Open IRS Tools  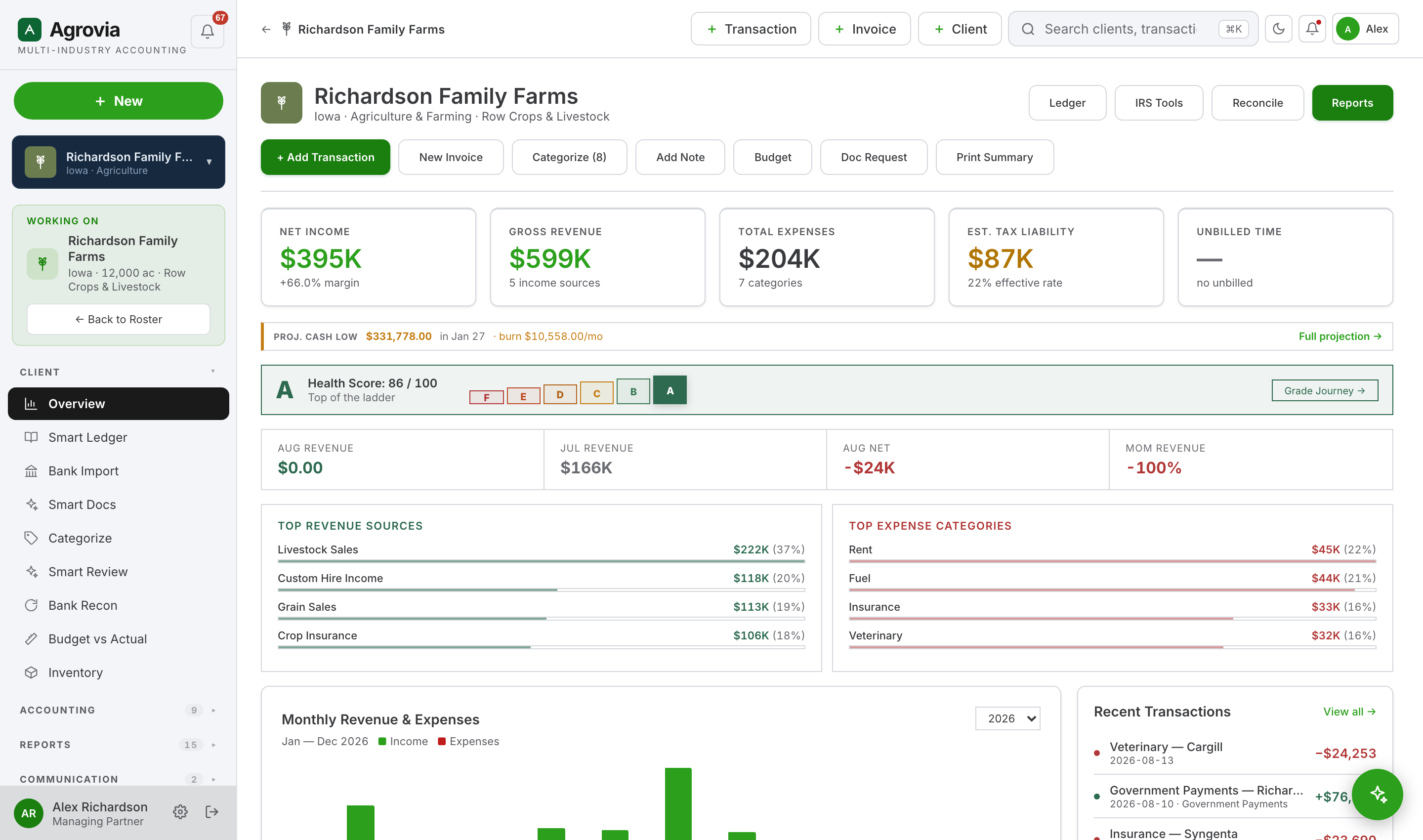1159,103
